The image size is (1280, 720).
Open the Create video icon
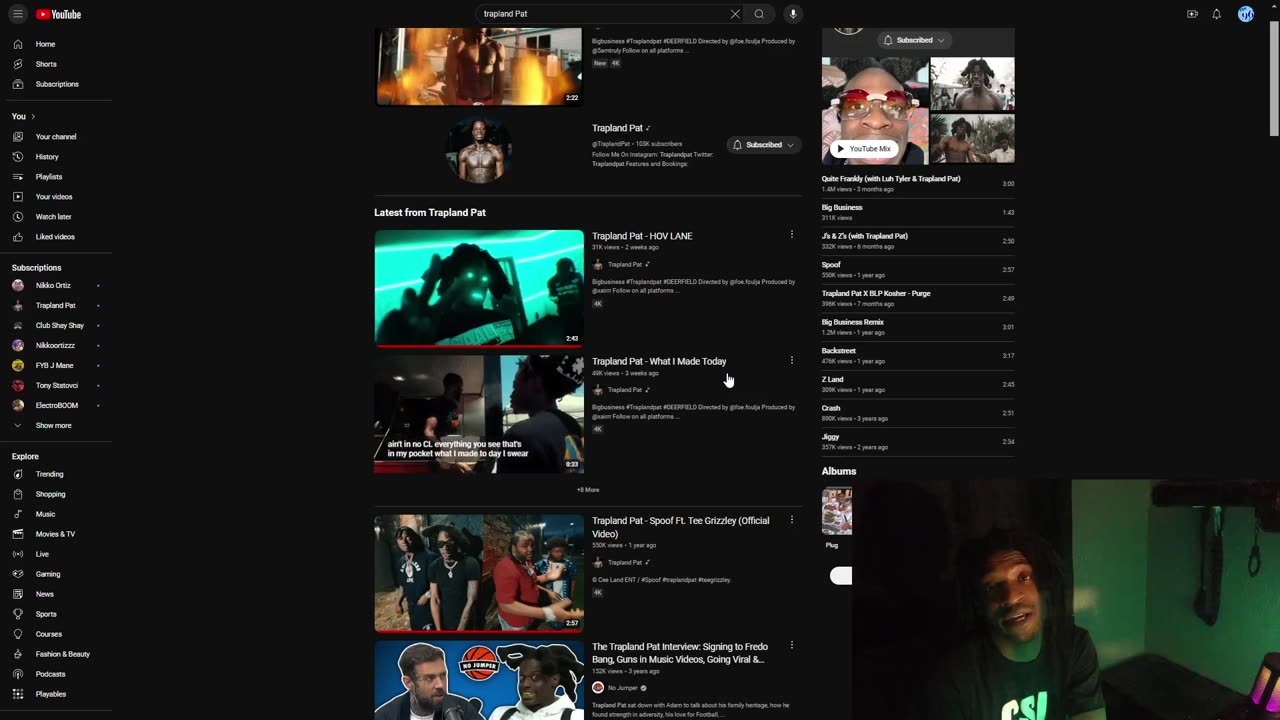pyautogui.click(x=1192, y=14)
